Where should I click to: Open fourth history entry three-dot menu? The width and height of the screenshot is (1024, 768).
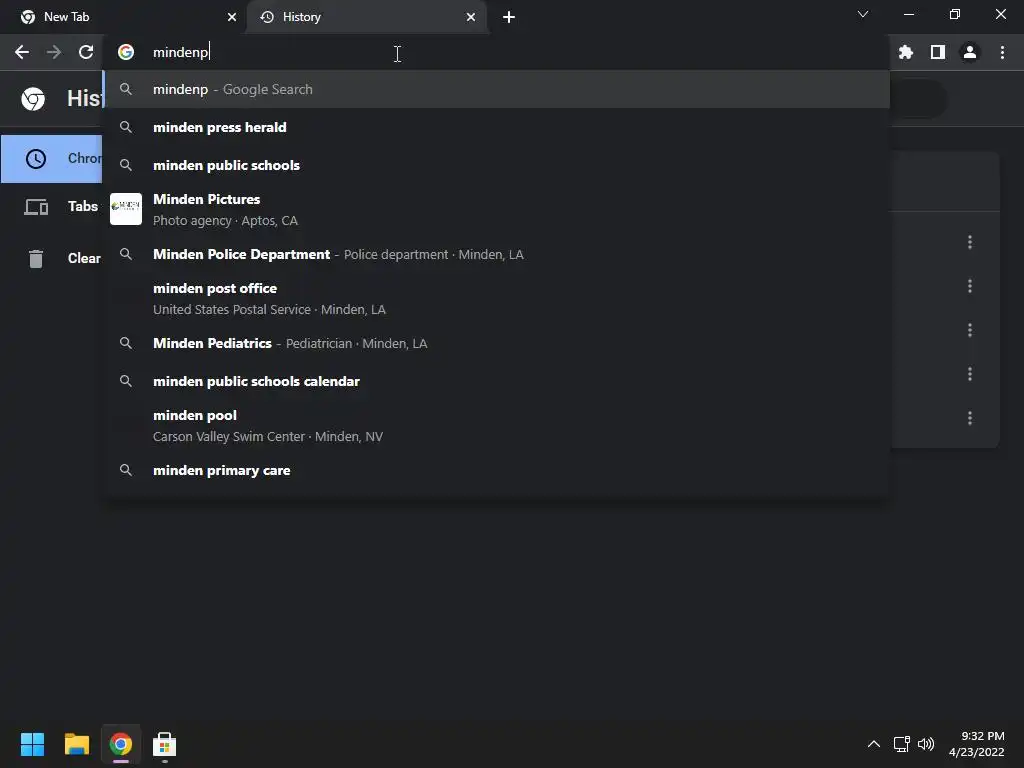(970, 374)
